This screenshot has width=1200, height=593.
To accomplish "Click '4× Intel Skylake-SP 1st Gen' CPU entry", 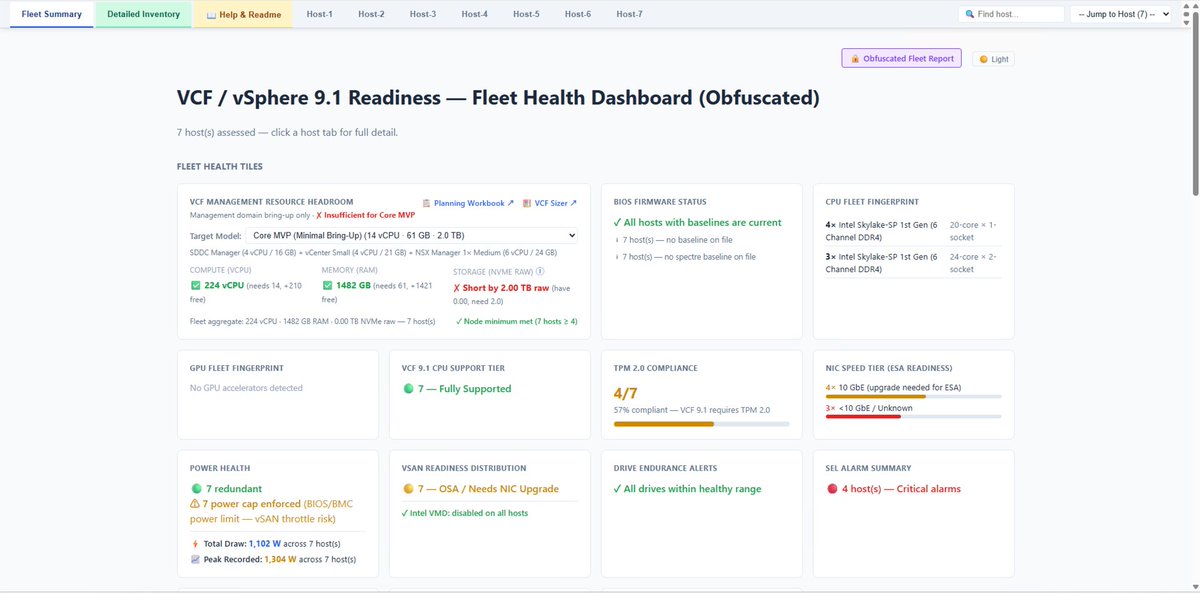I will pyautogui.click(x=880, y=231).
